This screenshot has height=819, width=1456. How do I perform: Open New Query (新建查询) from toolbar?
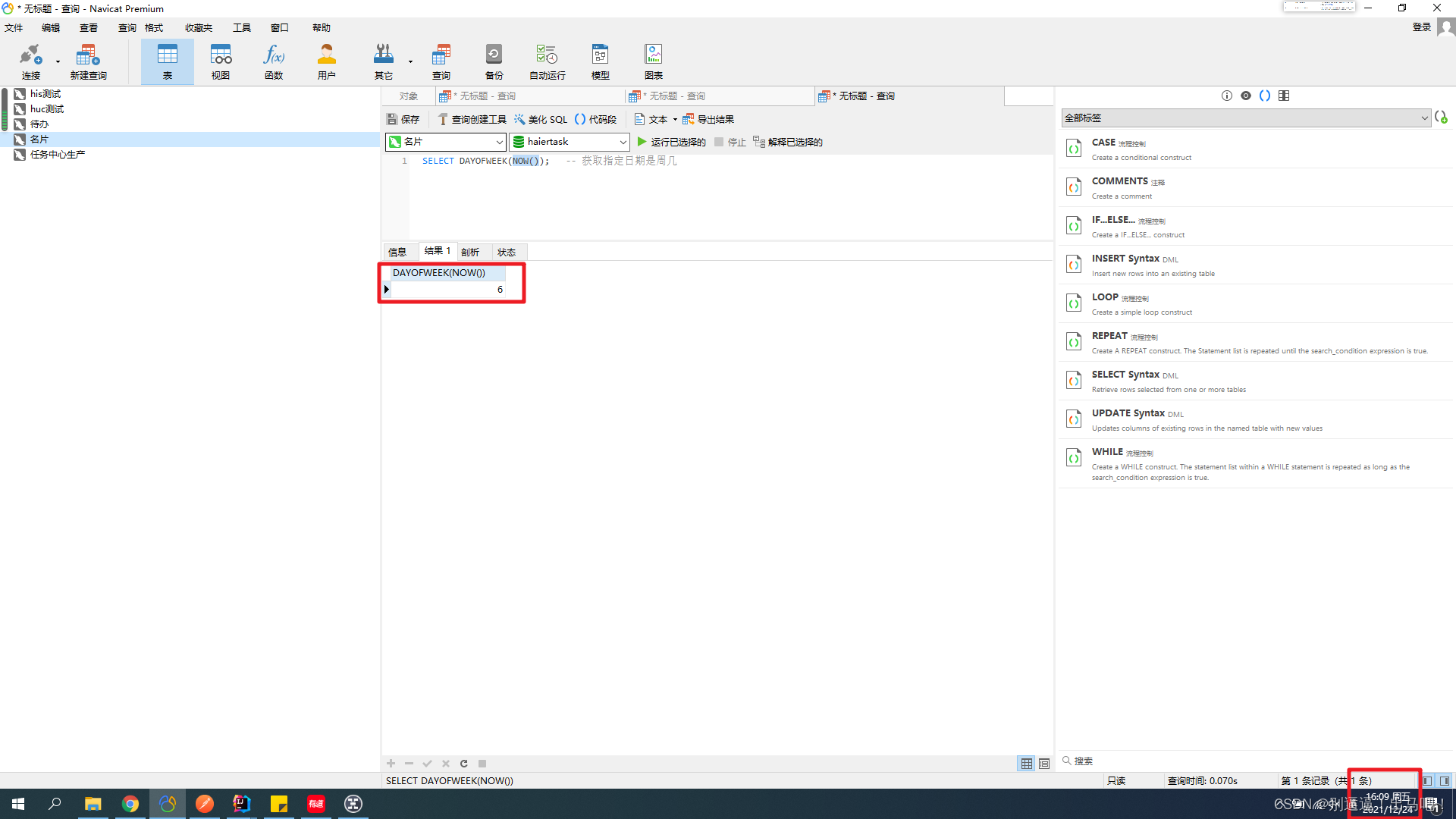tap(88, 61)
